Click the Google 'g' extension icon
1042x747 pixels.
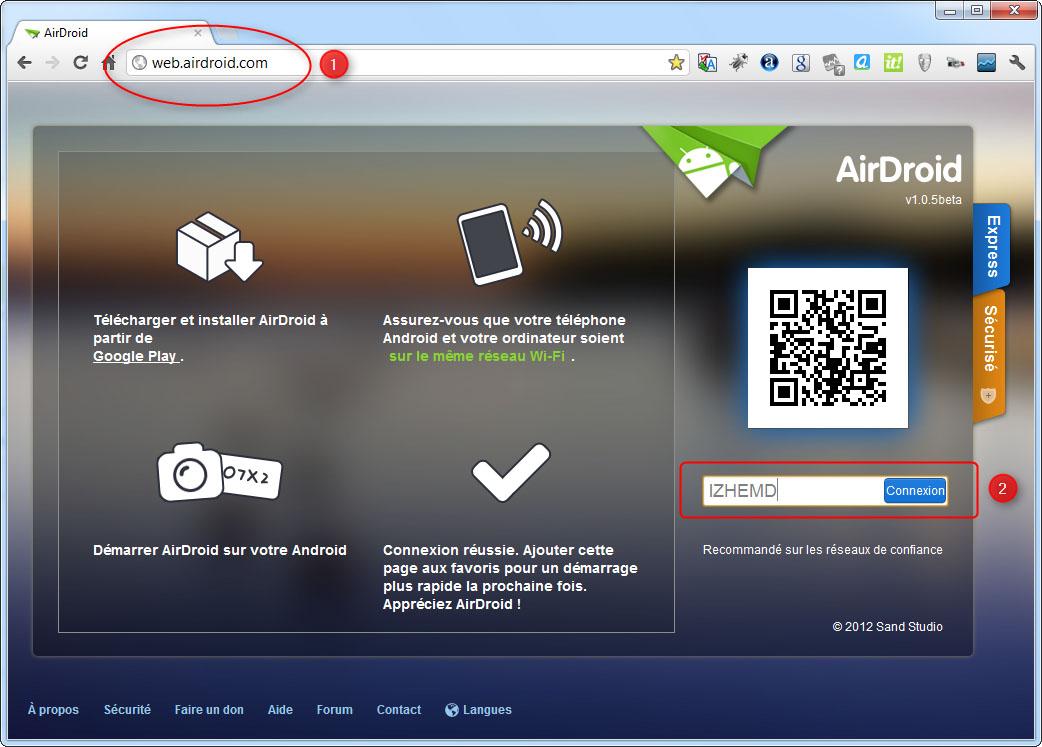(801, 62)
